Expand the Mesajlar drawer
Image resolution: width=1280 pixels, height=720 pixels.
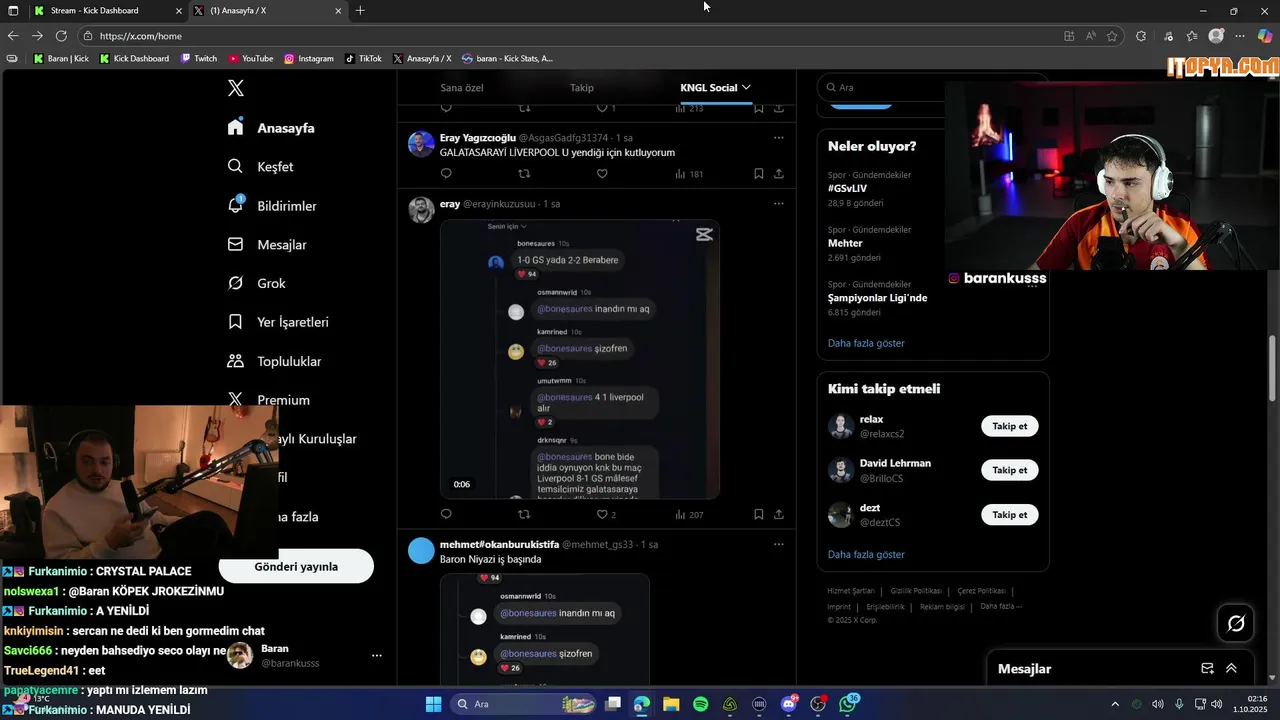(x=1231, y=669)
